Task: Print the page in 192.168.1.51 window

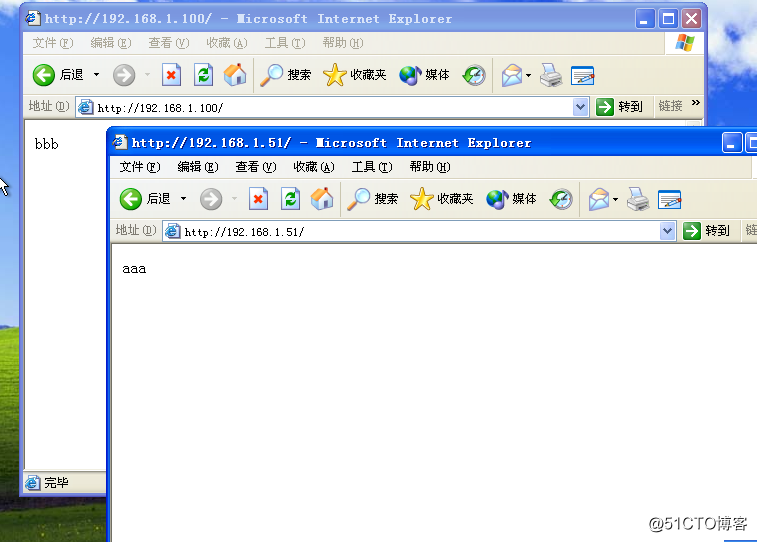Action: [x=638, y=199]
